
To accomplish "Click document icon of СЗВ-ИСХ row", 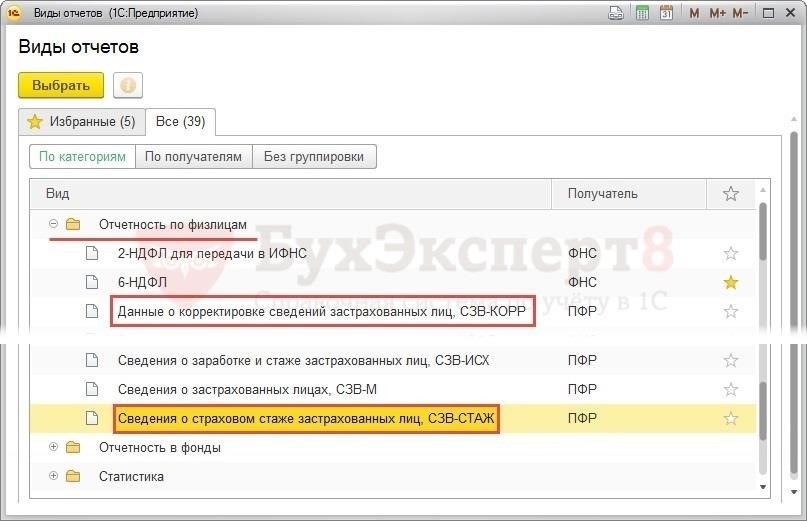I will click(92, 360).
